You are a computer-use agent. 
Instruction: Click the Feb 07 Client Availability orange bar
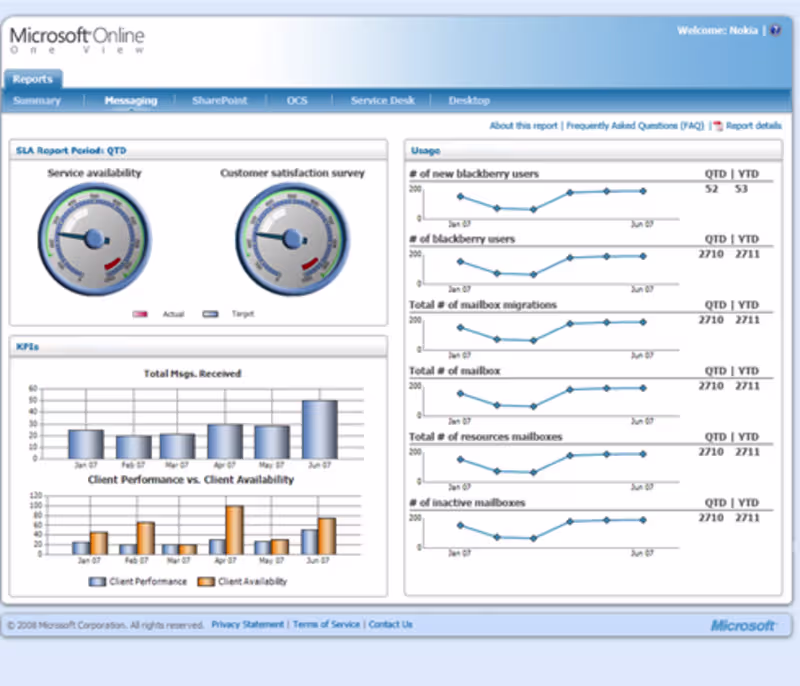pos(145,538)
